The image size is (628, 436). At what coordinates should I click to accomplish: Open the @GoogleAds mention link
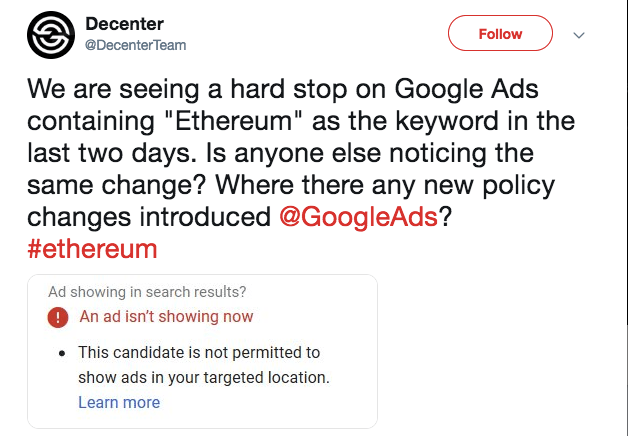(x=359, y=217)
